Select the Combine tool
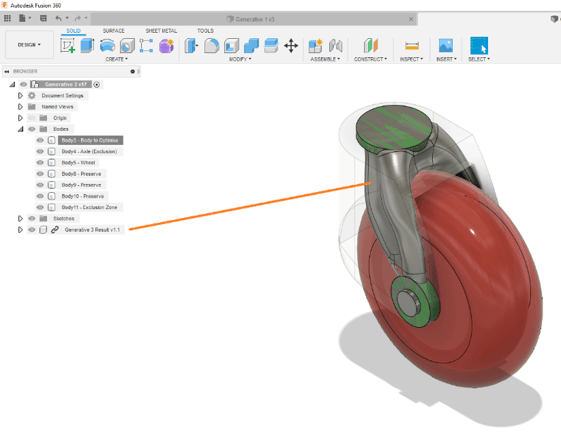 point(251,46)
